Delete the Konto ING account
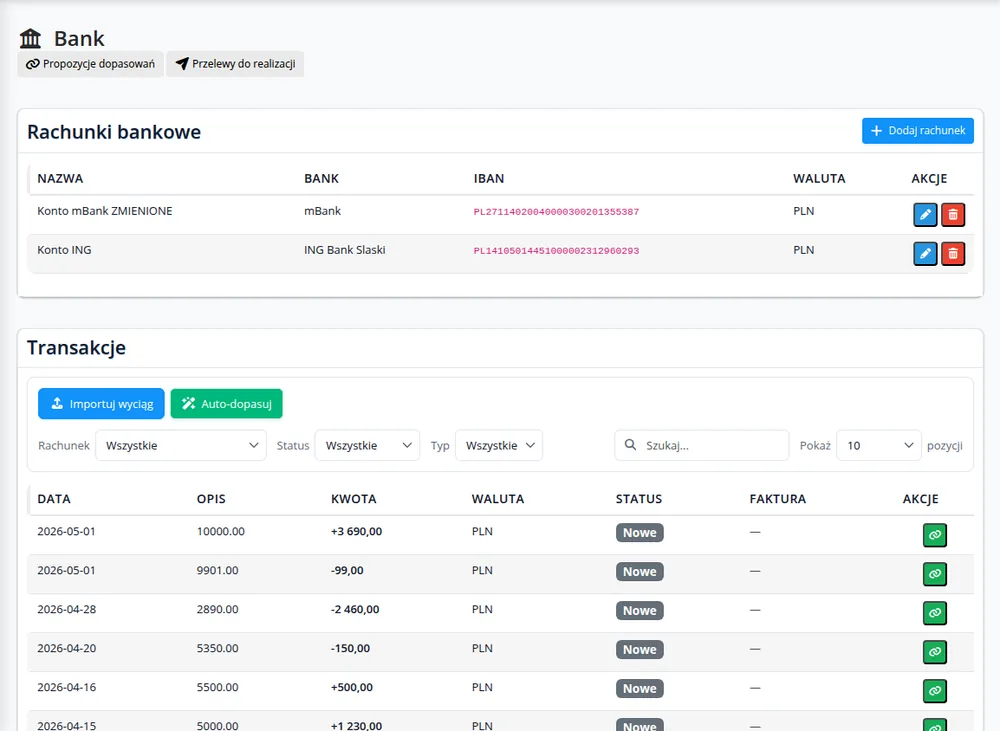The width and height of the screenshot is (1000, 731). (x=953, y=254)
